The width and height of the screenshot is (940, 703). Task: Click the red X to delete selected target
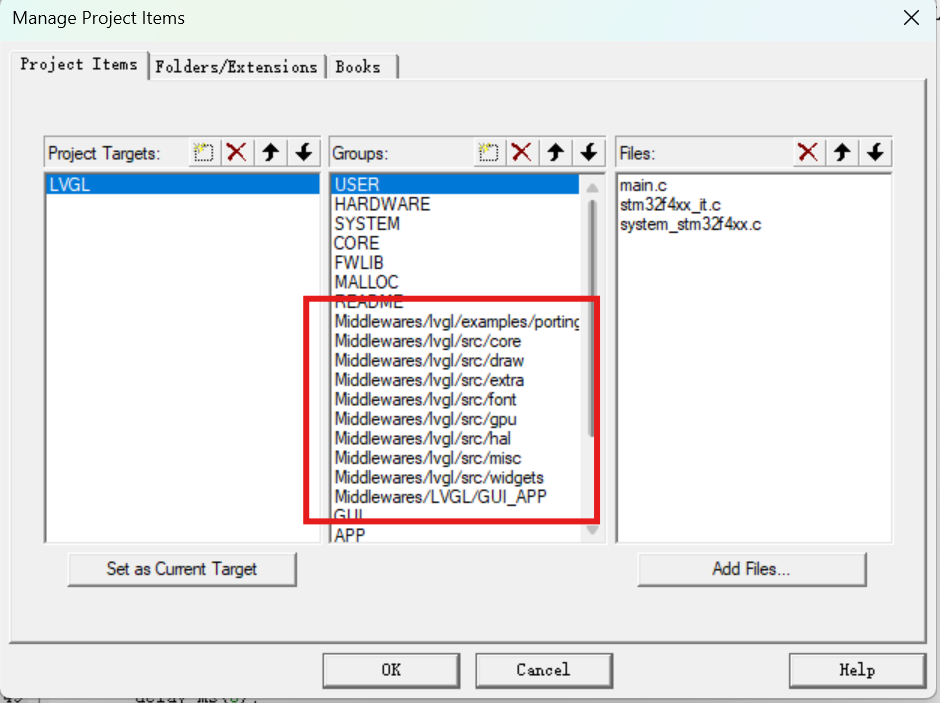pos(237,152)
